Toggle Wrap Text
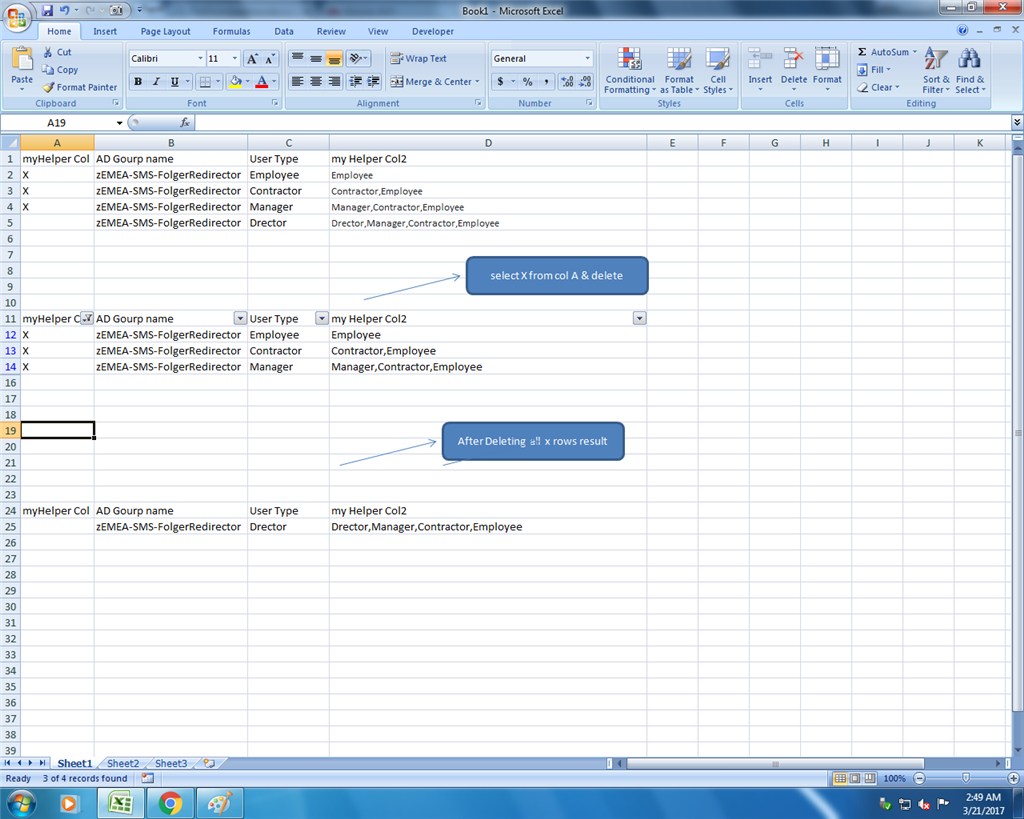This screenshot has width=1024, height=819. pyautogui.click(x=418, y=58)
